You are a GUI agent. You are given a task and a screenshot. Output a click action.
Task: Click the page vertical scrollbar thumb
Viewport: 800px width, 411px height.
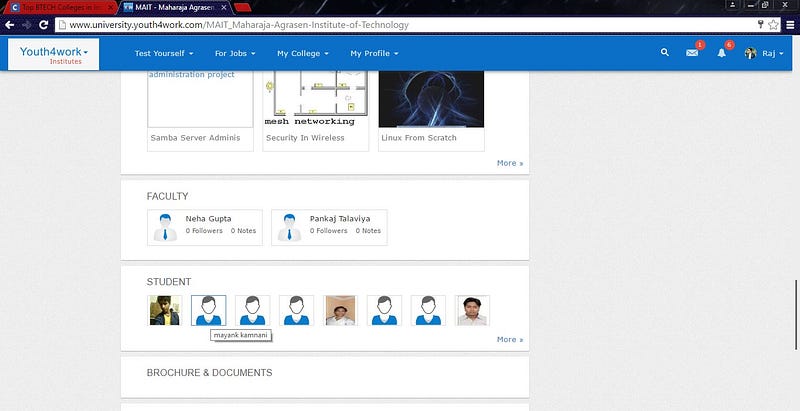click(x=796, y=315)
